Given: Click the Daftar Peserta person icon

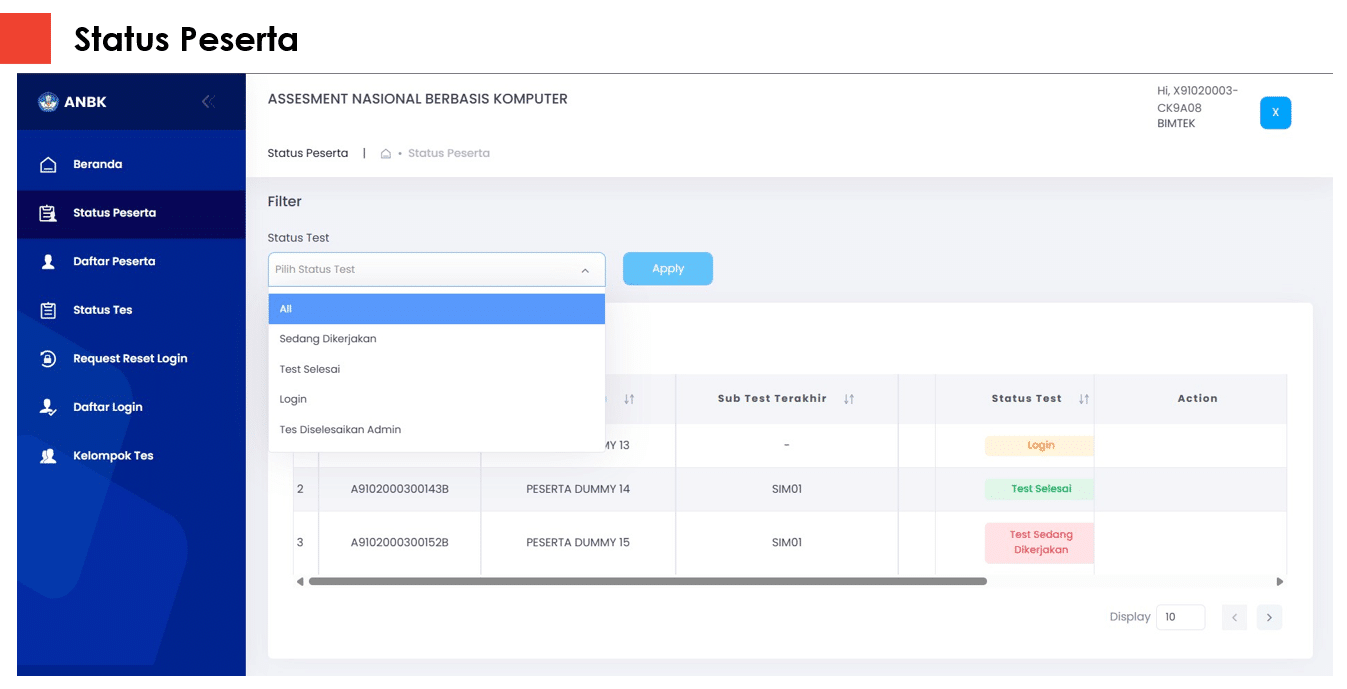Looking at the screenshot, I should [47, 262].
